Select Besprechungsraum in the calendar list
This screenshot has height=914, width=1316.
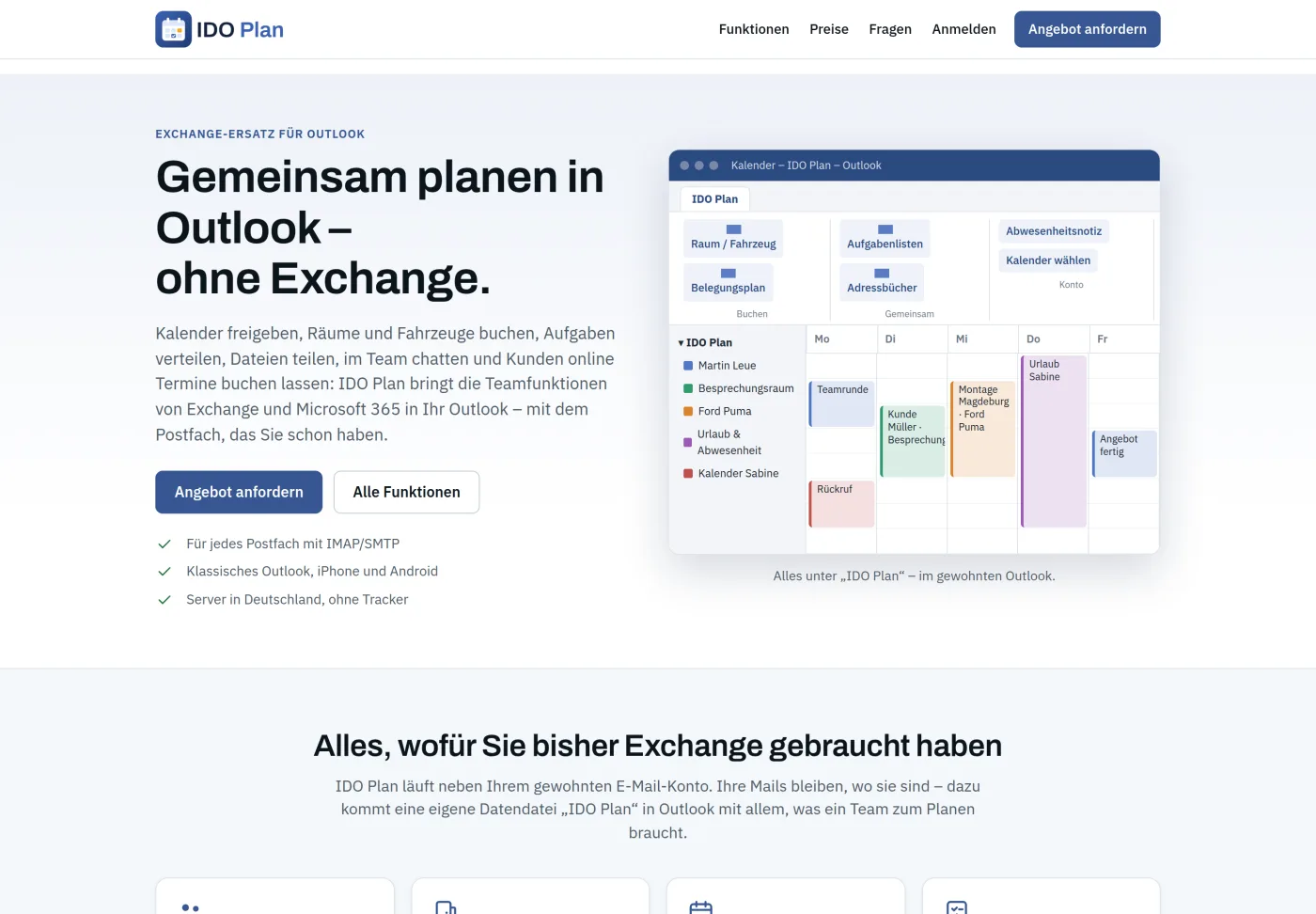[x=745, y=388]
